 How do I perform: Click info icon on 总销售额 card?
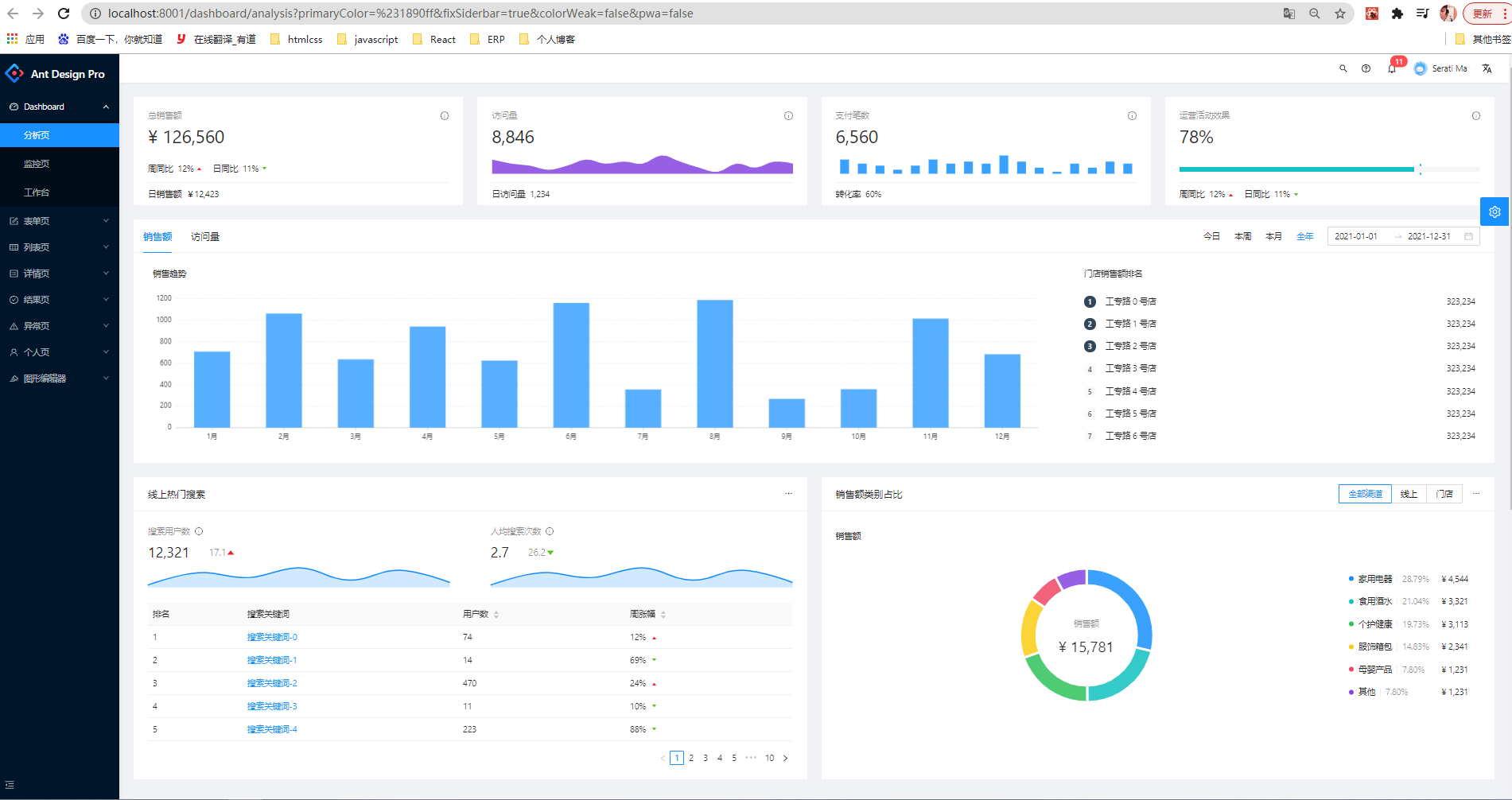[445, 116]
